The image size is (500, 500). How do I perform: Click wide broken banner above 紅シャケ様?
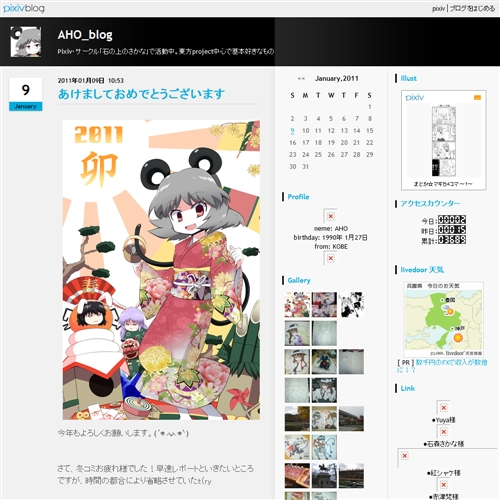tap(447, 458)
